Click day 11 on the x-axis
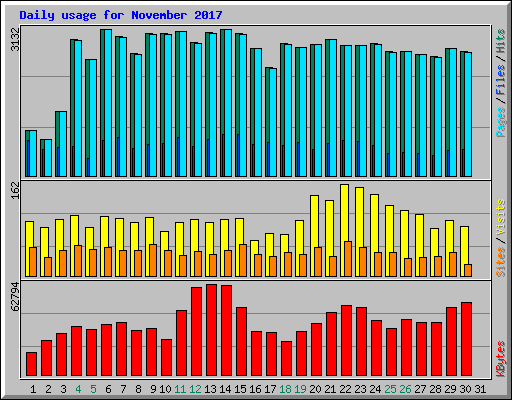Viewport: 512px width, 400px height. click(x=180, y=389)
